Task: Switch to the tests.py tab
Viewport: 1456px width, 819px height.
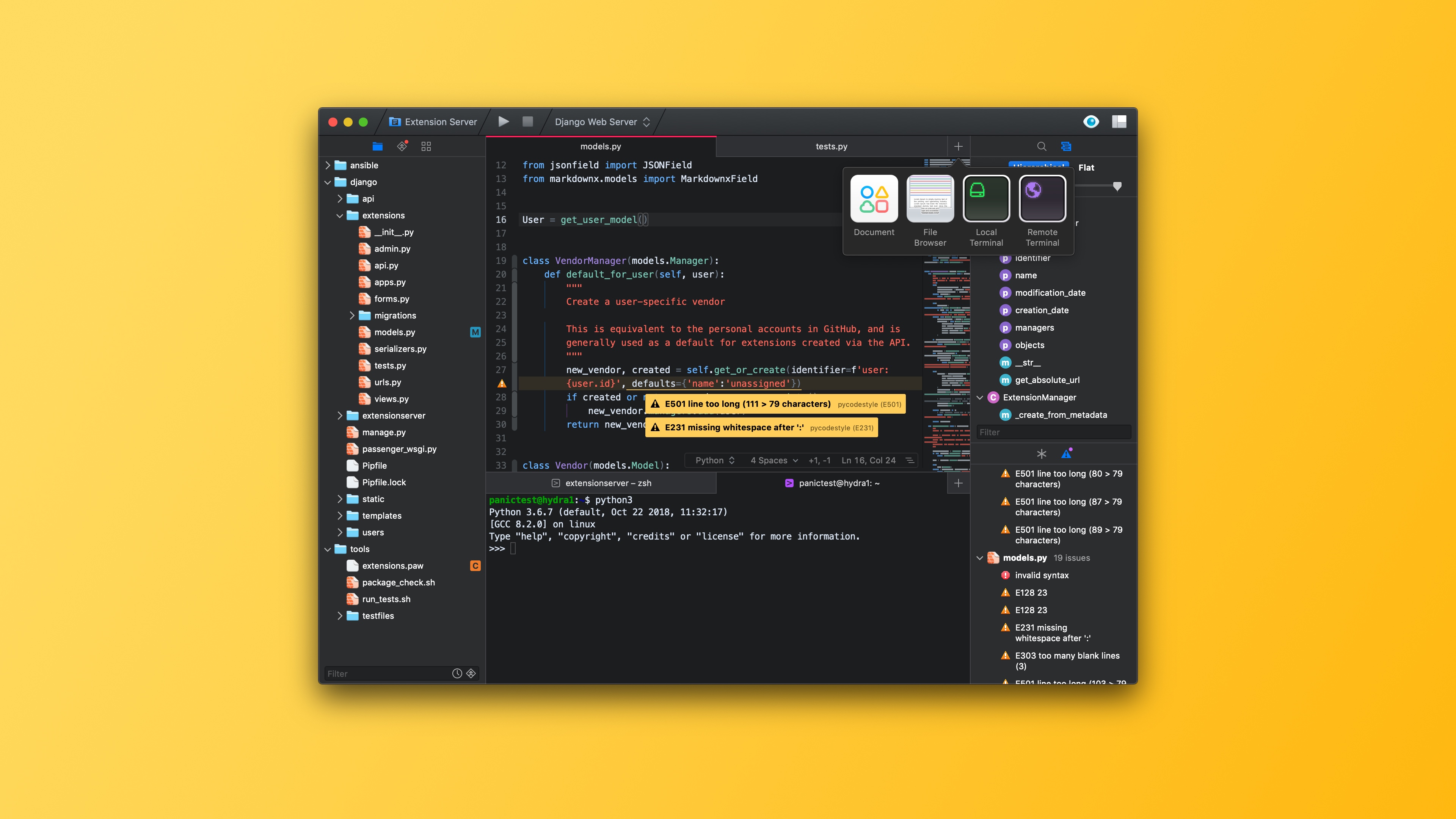Action: point(831,146)
